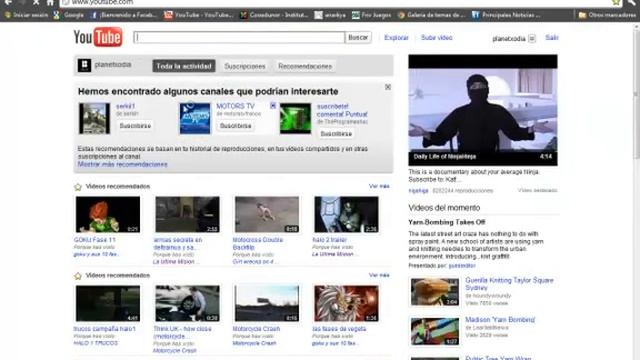Click the 'Yarn Bombing Takes Off' heading

[x=447, y=222]
